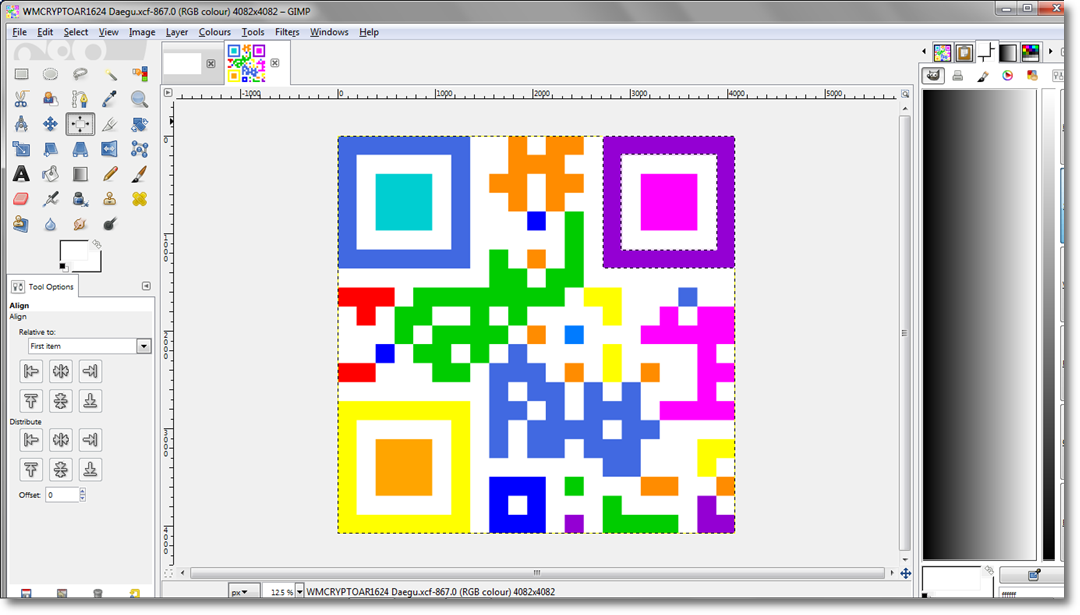Select the Clone stamp tool
Screen dimensions: 1080x615
point(110,199)
